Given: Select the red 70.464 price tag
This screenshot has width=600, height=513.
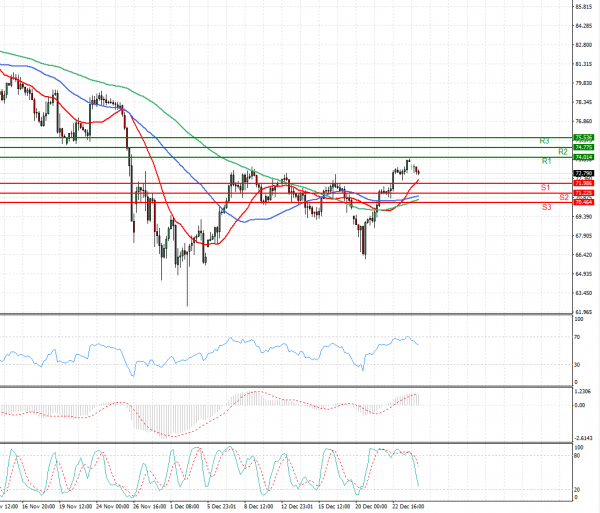Looking at the screenshot, I should (x=584, y=202).
